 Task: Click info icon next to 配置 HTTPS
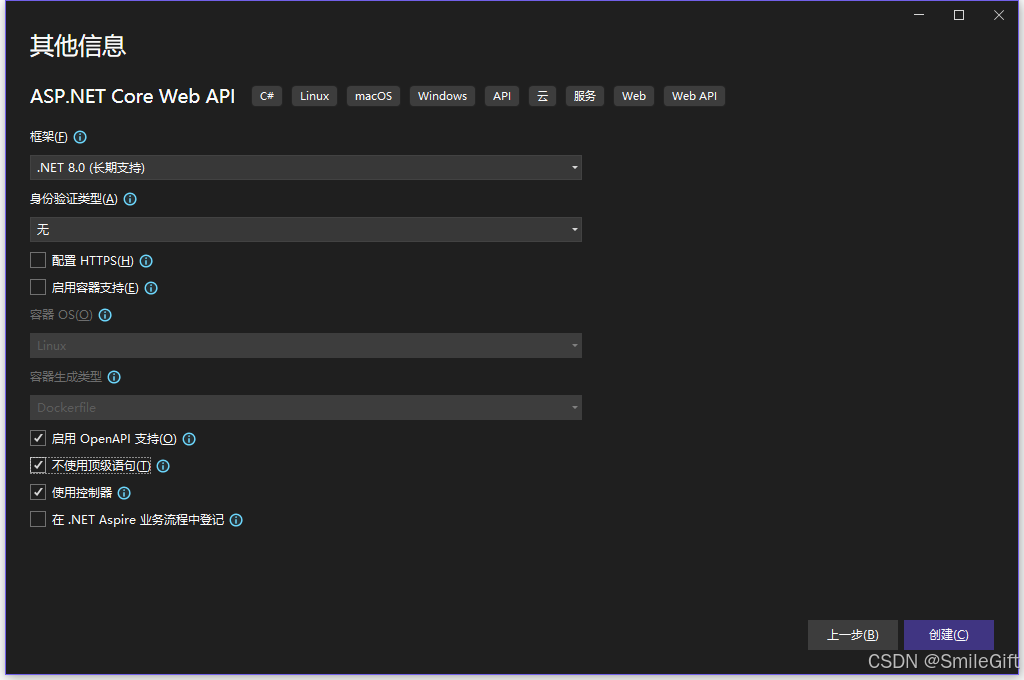tap(146, 261)
